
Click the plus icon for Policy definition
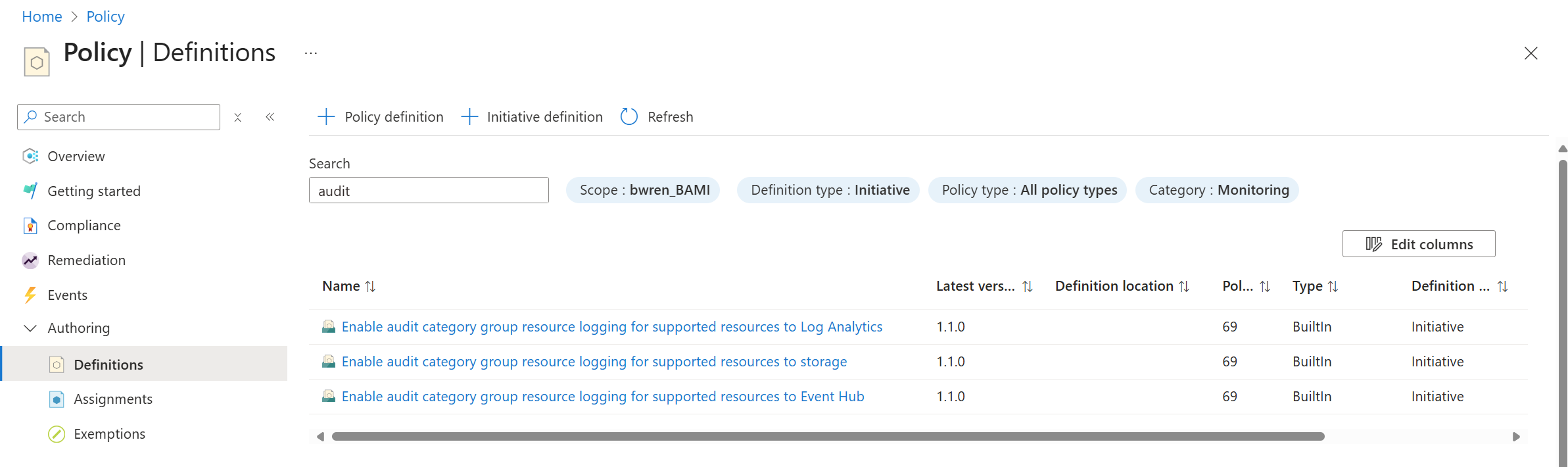326,116
